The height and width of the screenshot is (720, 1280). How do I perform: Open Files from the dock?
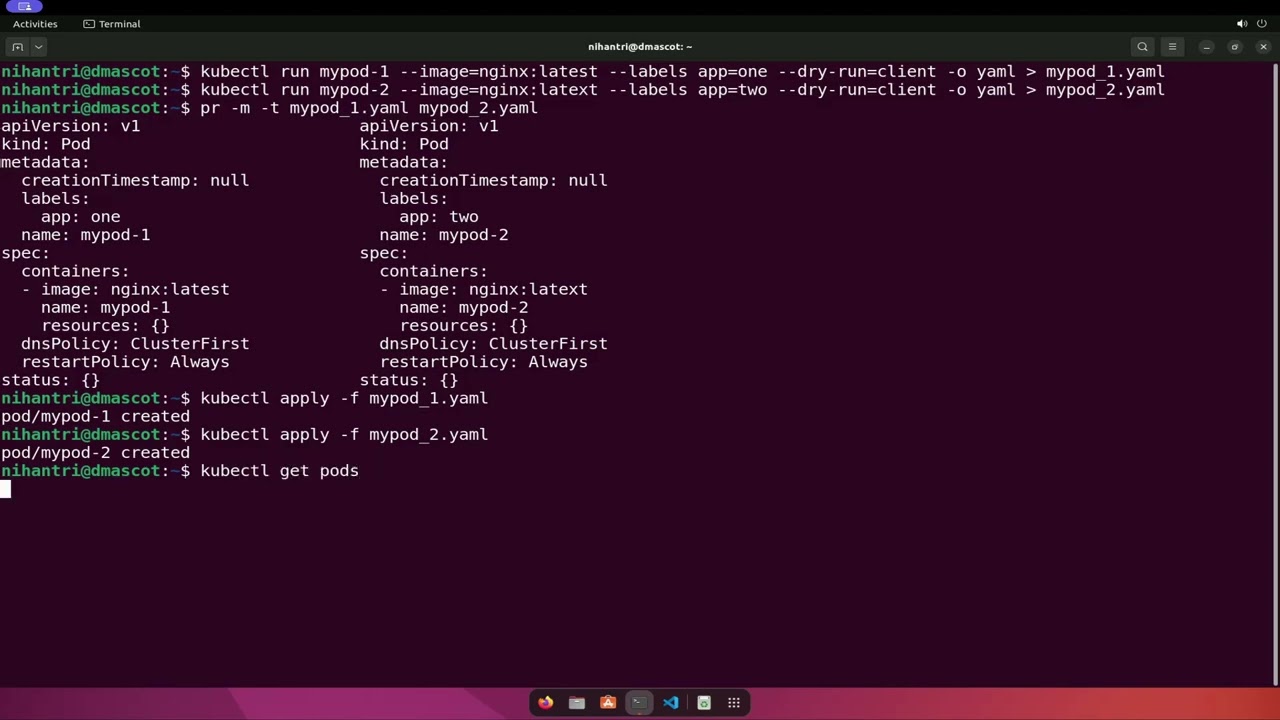tap(577, 703)
